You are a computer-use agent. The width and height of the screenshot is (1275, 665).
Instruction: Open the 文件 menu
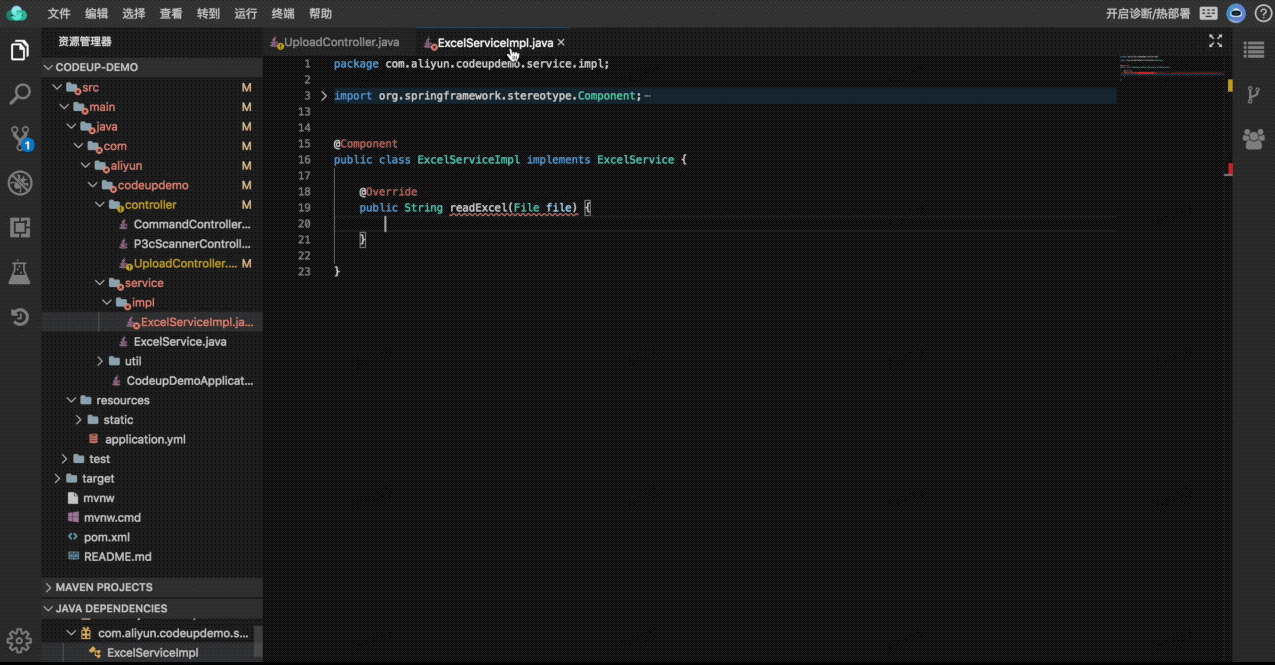59,14
